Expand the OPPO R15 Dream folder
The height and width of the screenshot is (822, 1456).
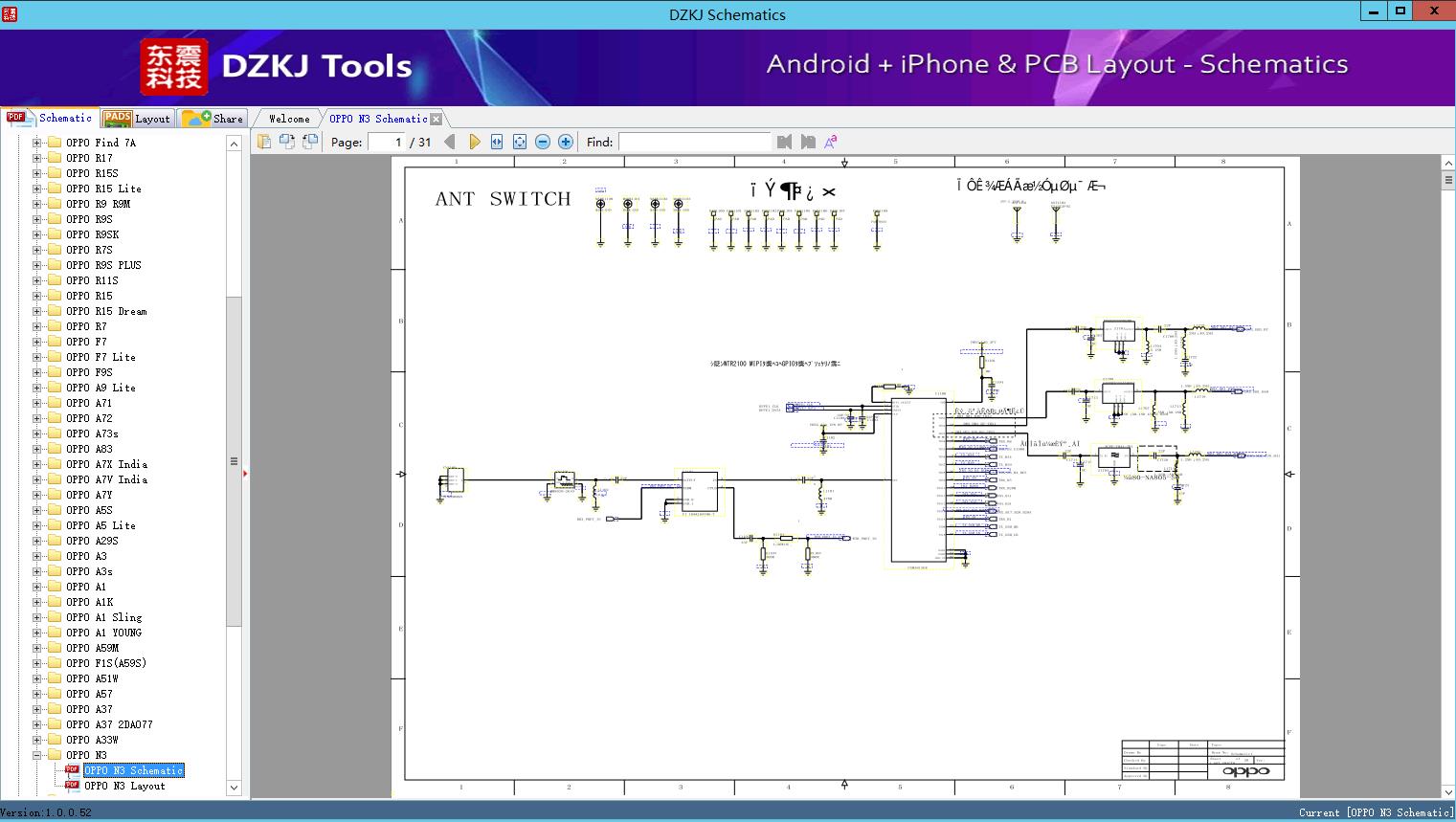[36, 311]
